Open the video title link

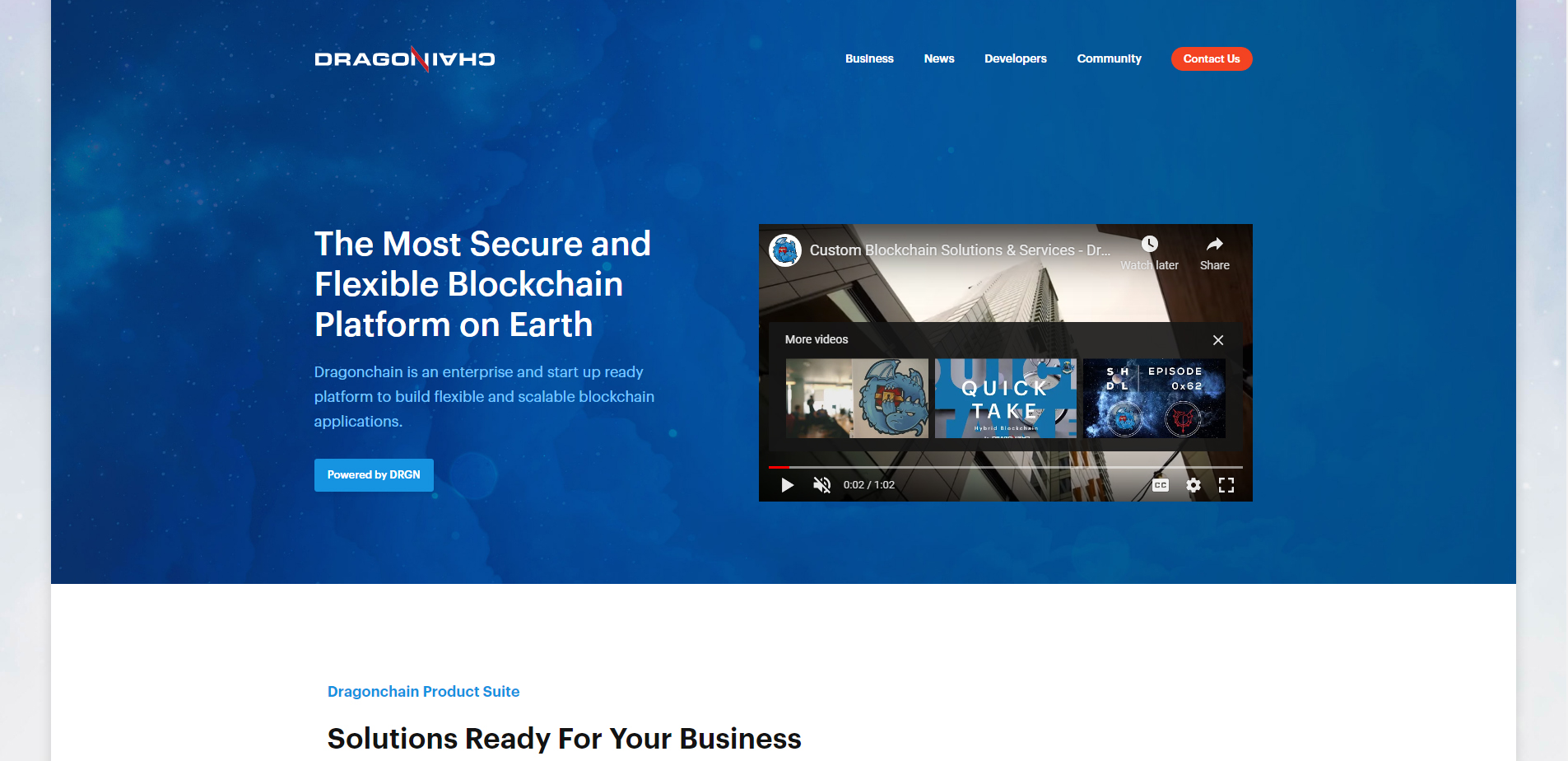[x=960, y=250]
